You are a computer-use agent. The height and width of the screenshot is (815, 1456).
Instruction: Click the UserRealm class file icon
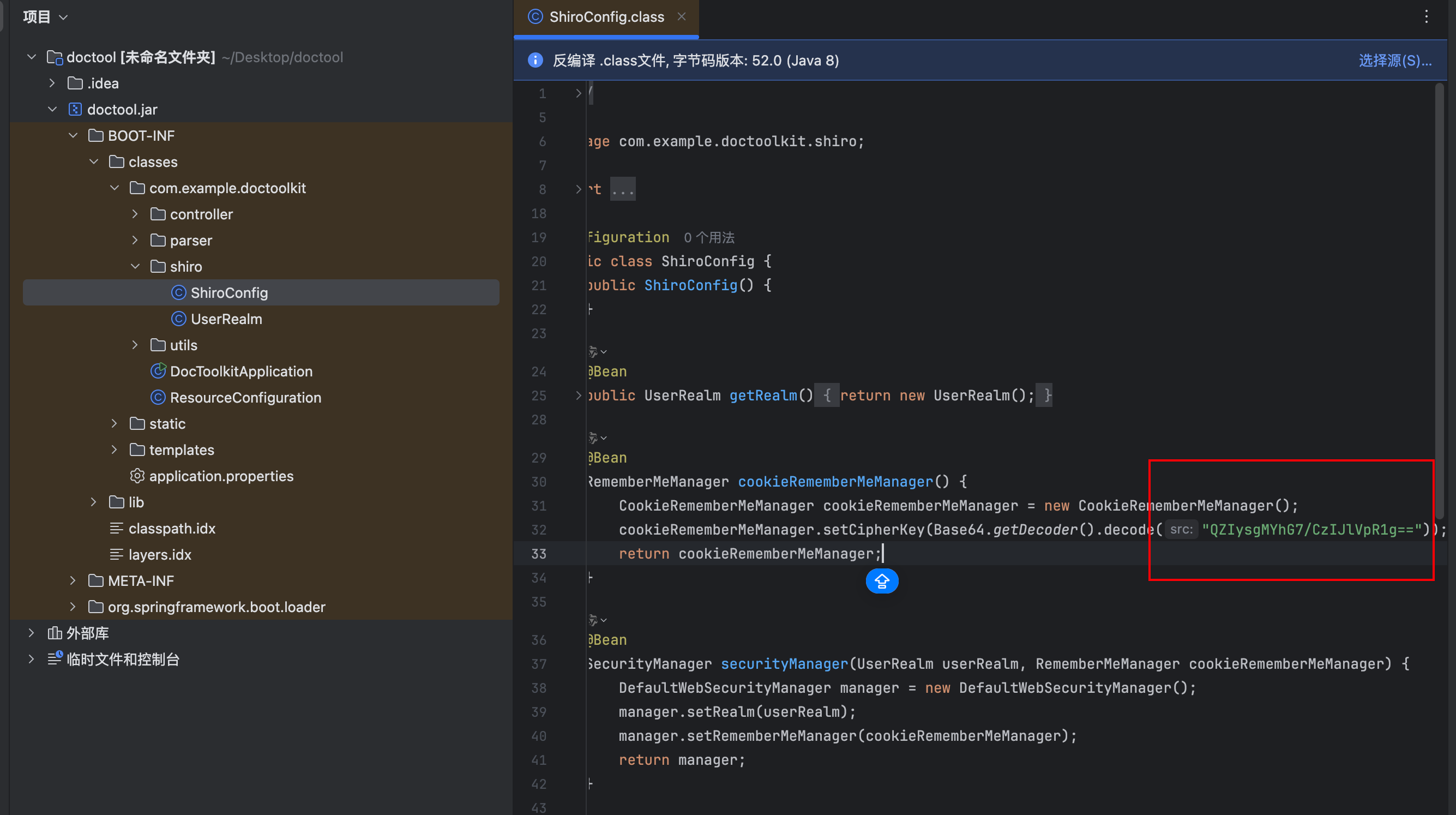pyautogui.click(x=179, y=319)
